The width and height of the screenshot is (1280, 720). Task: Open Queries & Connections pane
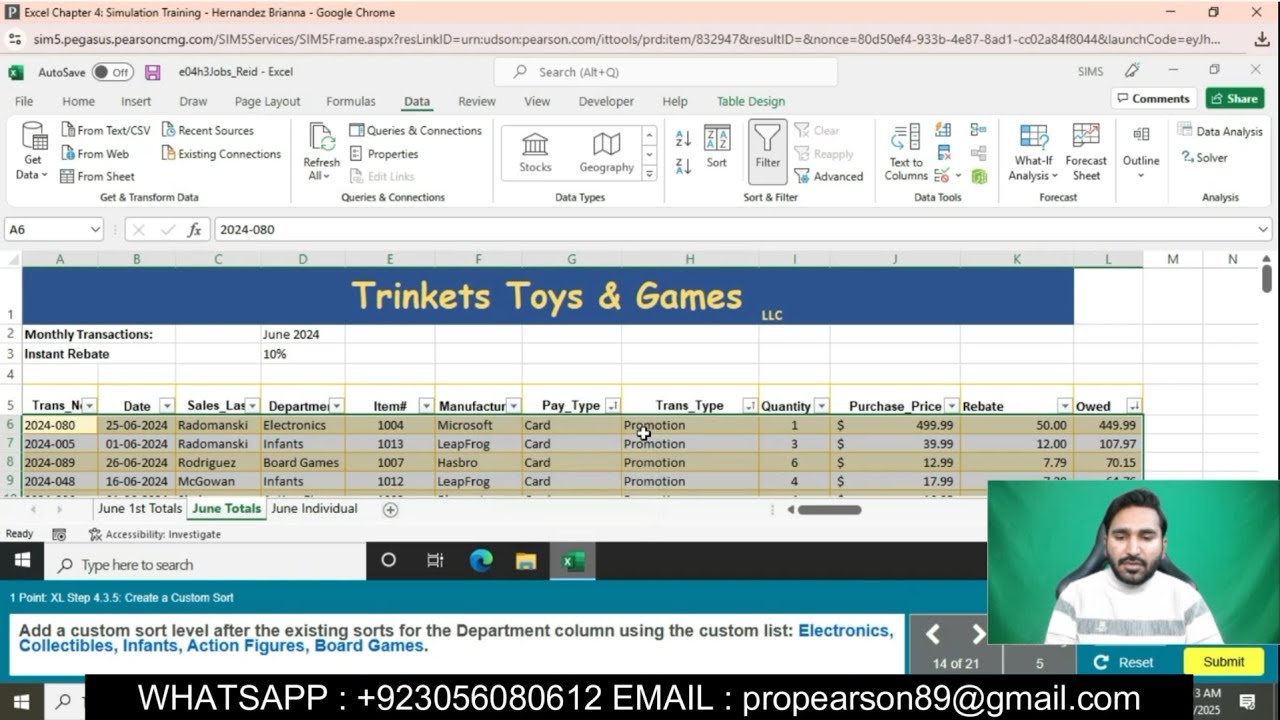click(x=415, y=130)
